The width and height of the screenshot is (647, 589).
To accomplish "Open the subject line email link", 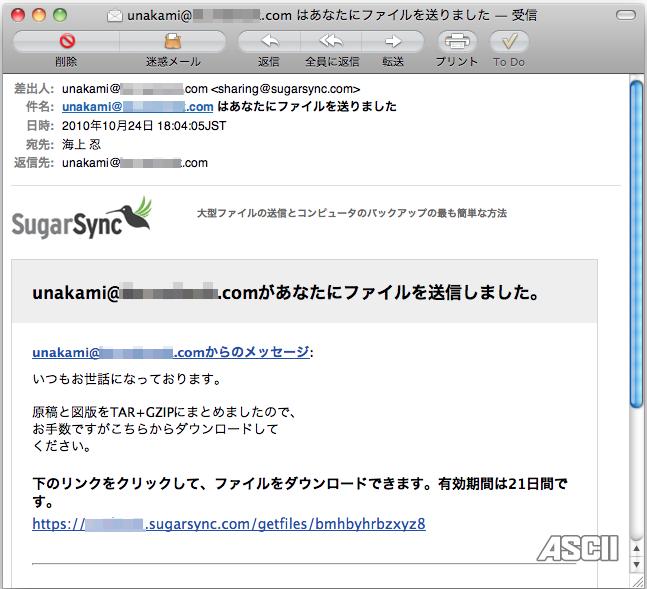I will [x=137, y=106].
